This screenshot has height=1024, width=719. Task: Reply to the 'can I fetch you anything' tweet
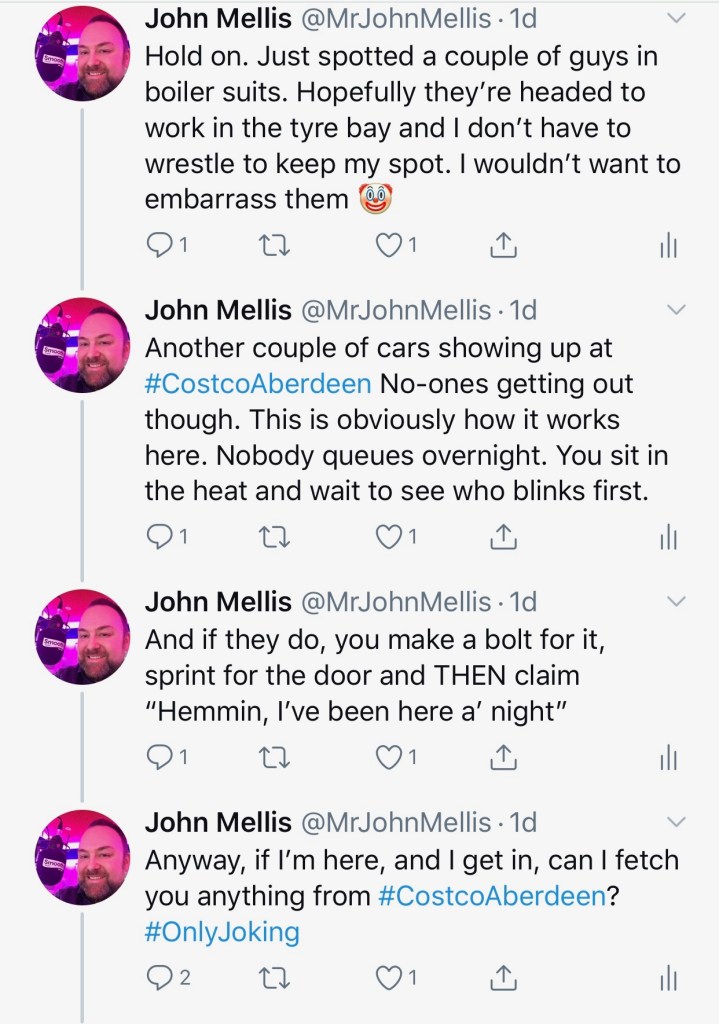tap(160, 978)
